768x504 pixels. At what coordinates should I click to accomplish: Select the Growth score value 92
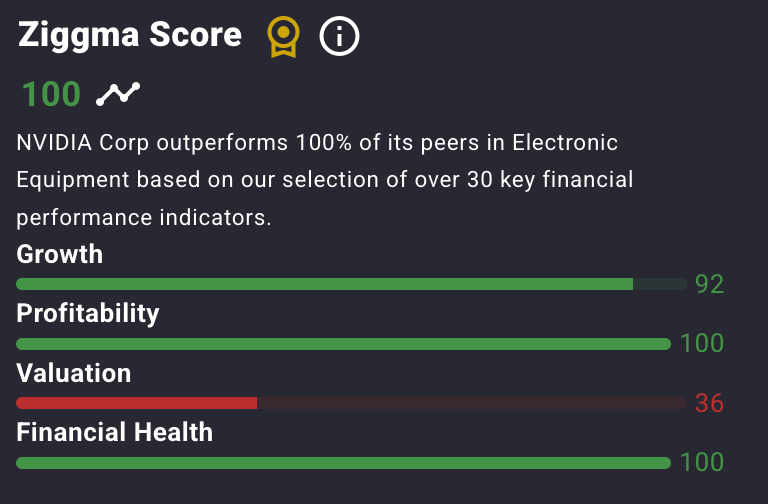709,284
